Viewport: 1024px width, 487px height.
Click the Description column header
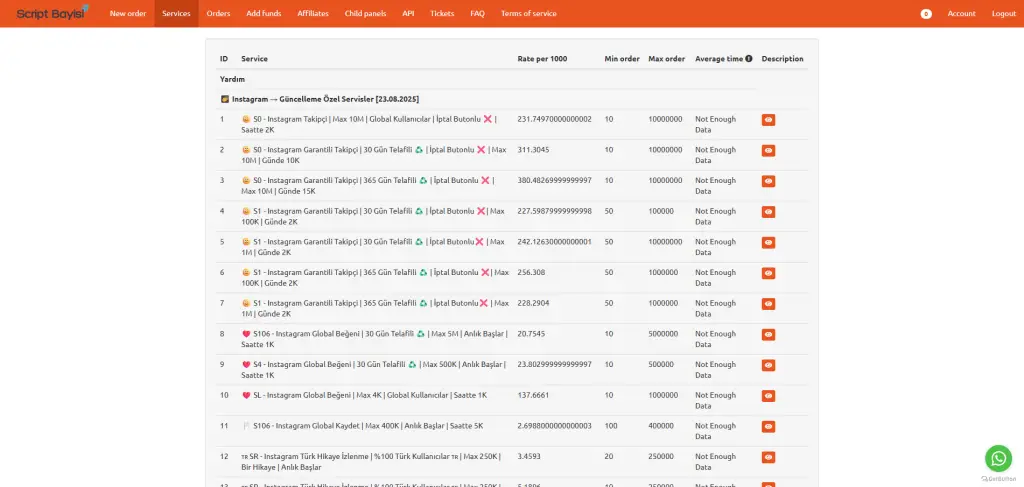(x=782, y=59)
